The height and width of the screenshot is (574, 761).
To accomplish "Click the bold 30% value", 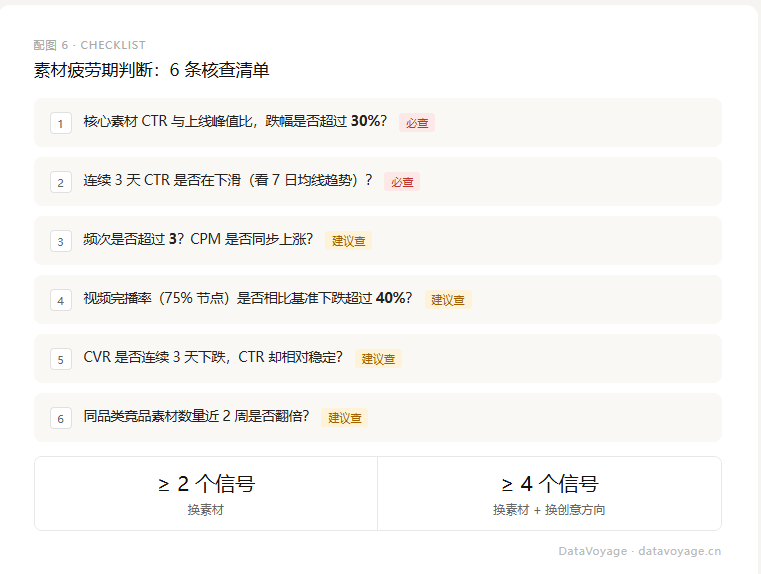I will [x=365, y=121].
